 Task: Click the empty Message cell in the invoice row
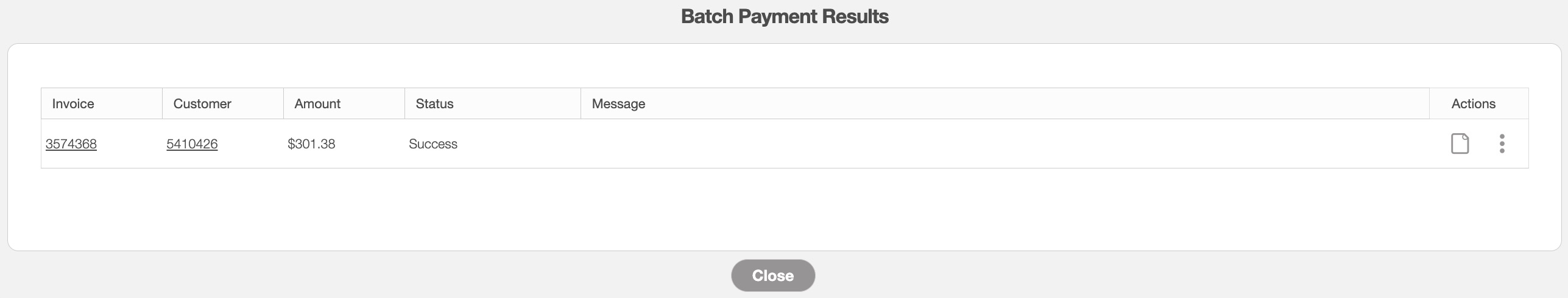975,144
